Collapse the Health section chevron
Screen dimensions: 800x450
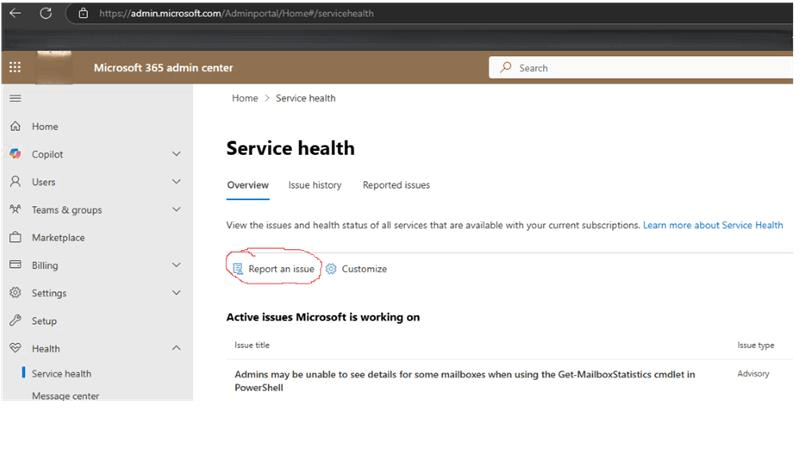(176, 348)
